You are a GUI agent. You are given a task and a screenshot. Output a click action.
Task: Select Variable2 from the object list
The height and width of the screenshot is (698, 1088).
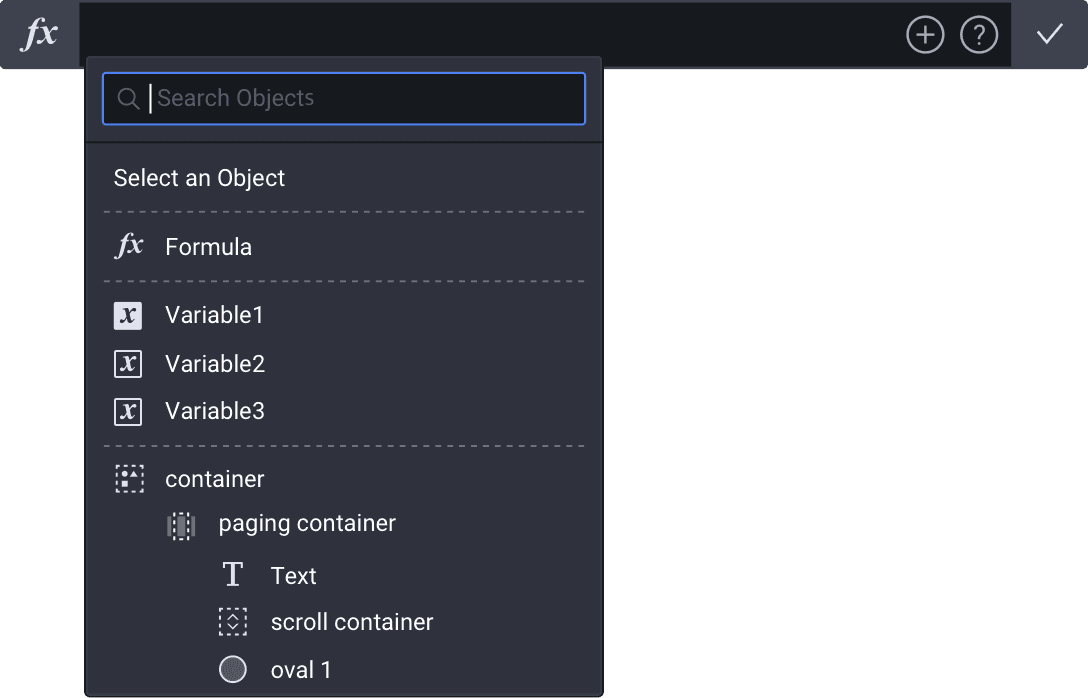tap(214, 363)
